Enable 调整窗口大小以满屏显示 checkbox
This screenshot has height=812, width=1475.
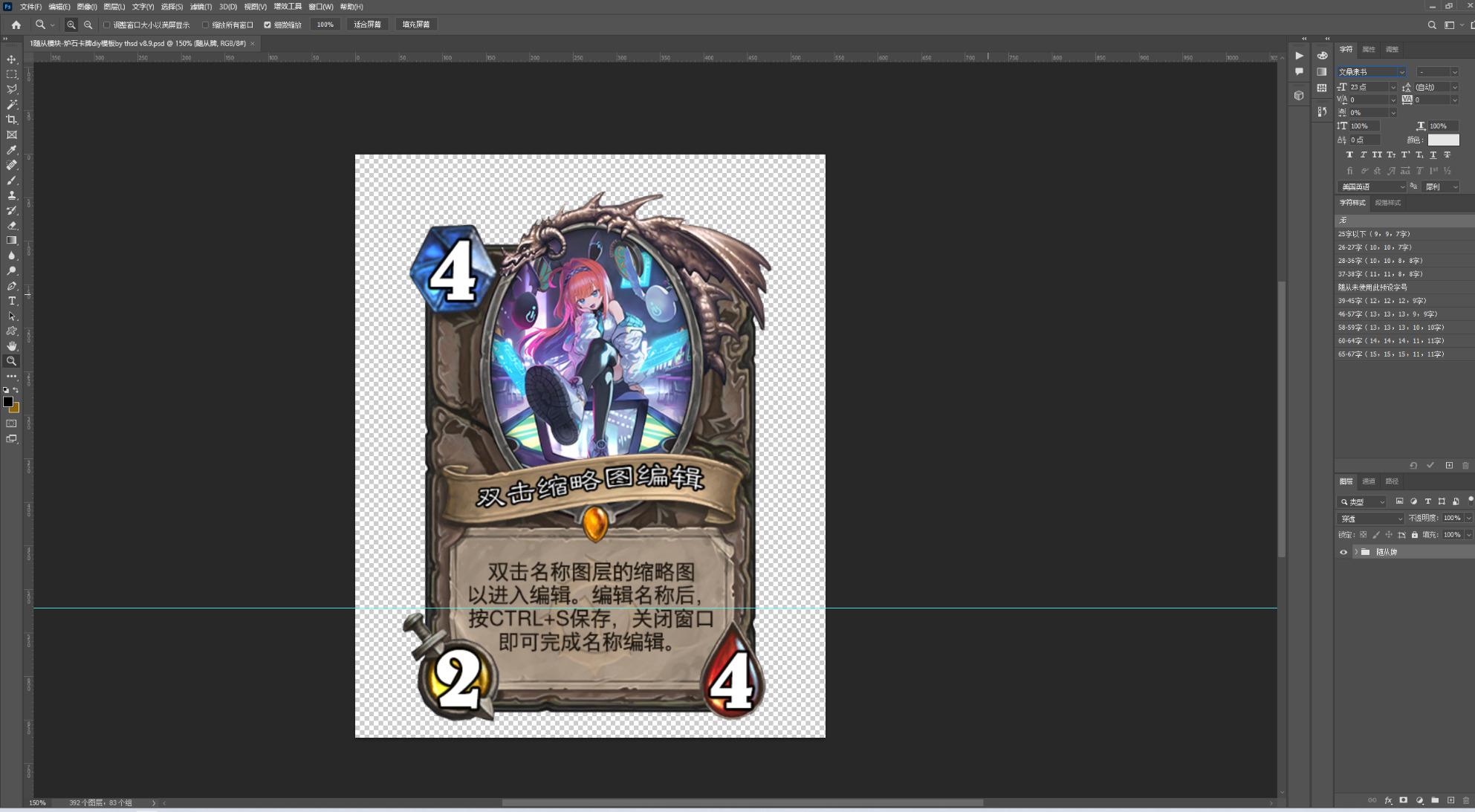[x=107, y=25]
